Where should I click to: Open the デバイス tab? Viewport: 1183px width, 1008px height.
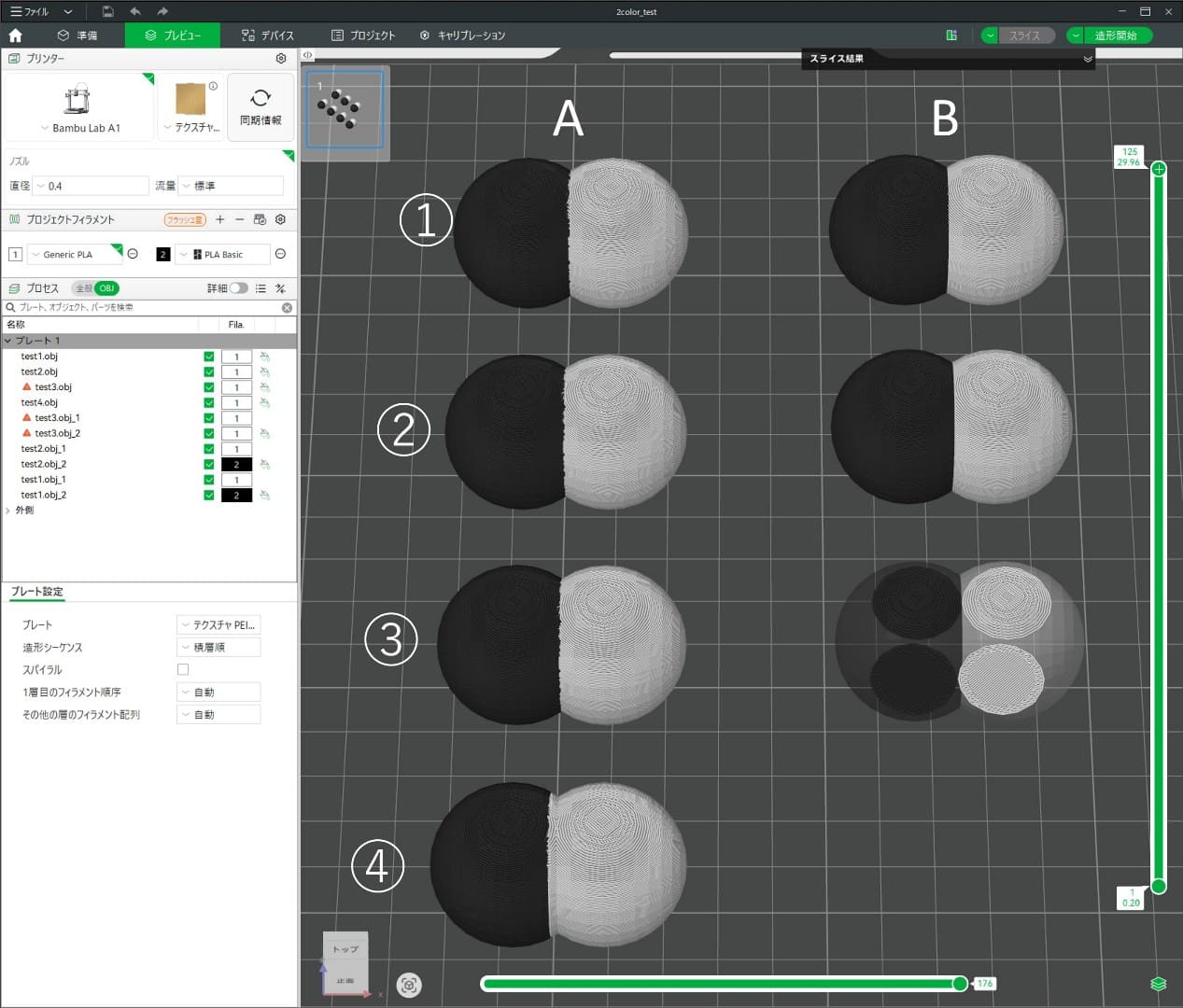click(267, 35)
